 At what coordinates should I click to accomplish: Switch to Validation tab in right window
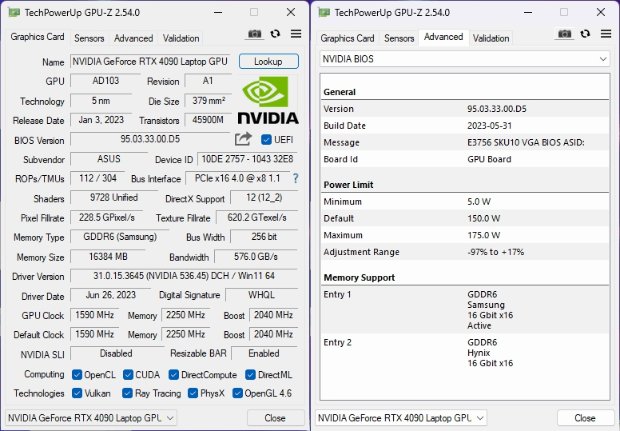point(491,38)
